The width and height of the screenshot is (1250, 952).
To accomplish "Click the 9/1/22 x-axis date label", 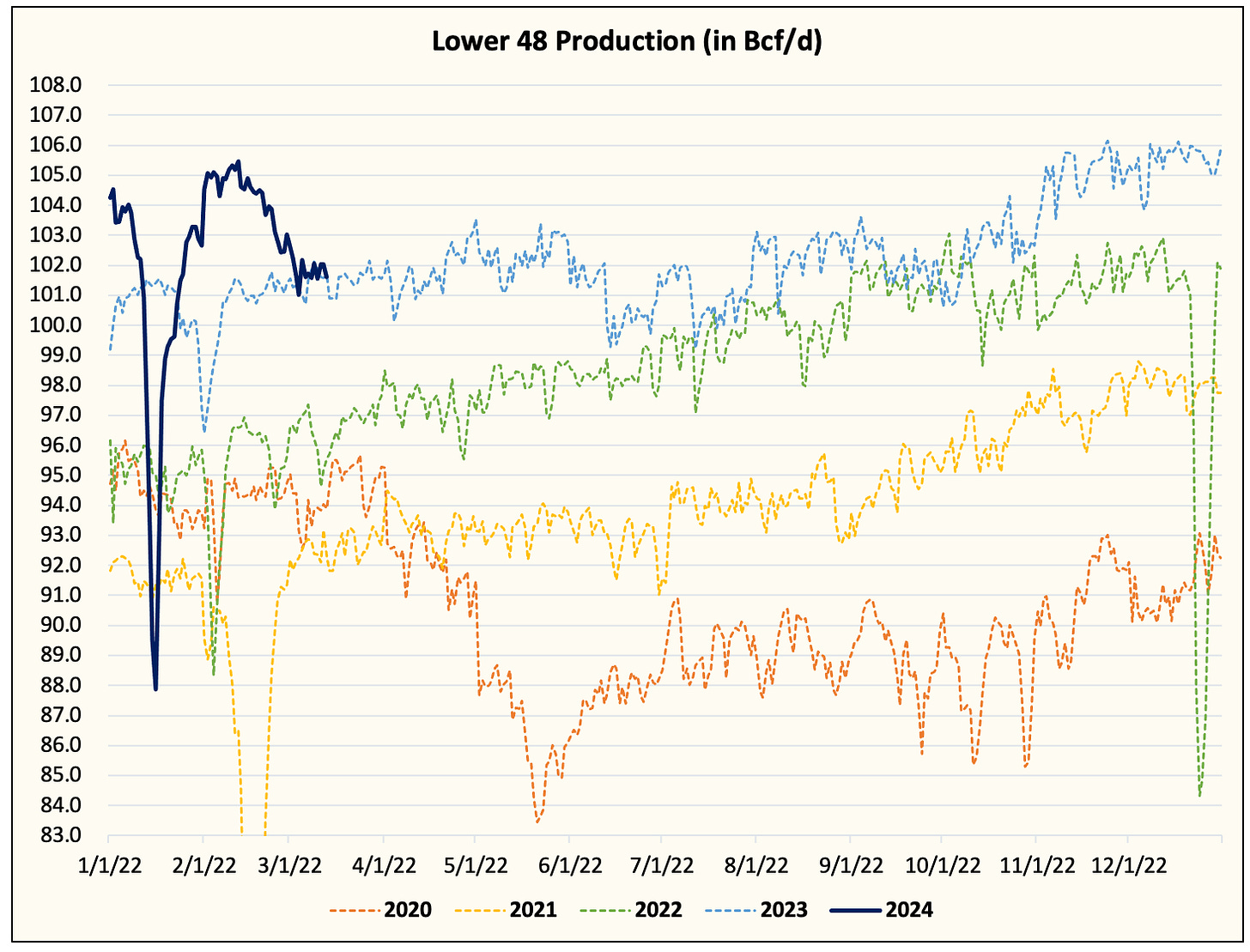I will click(851, 864).
